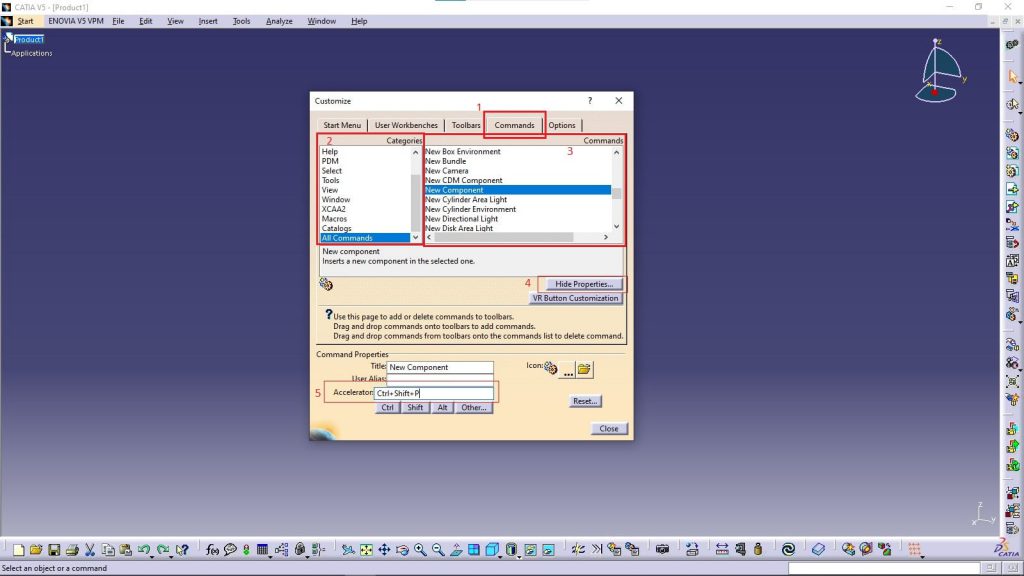Image resolution: width=1024 pixels, height=576 pixels.
Task: Select the Commands tab in Customize
Action: click(x=514, y=125)
